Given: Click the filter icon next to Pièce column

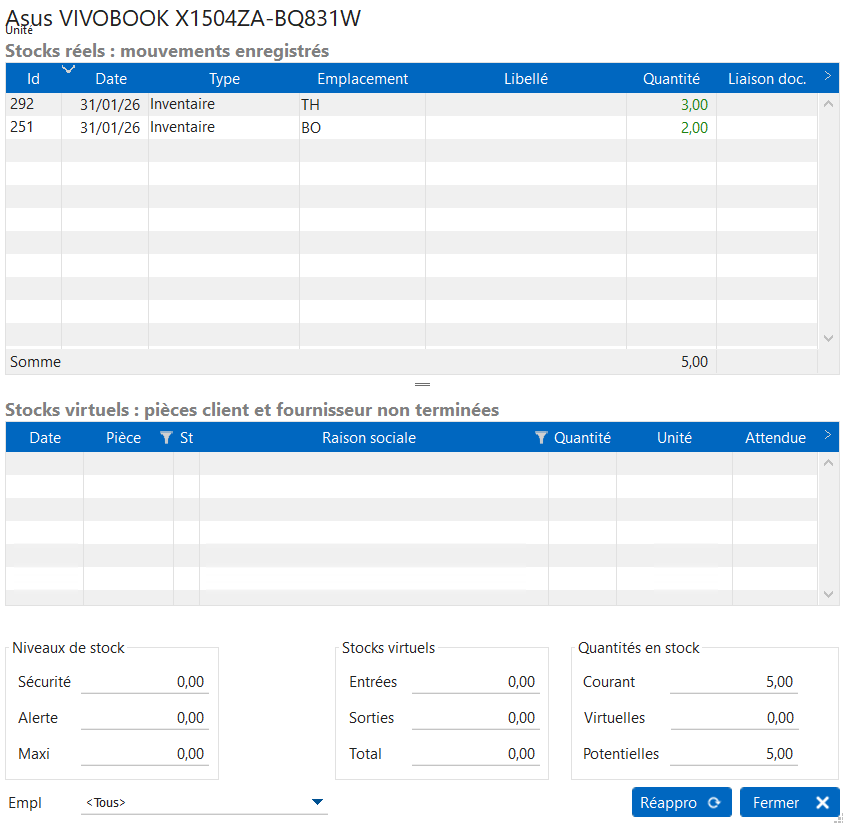Looking at the screenshot, I should pyautogui.click(x=166, y=438).
